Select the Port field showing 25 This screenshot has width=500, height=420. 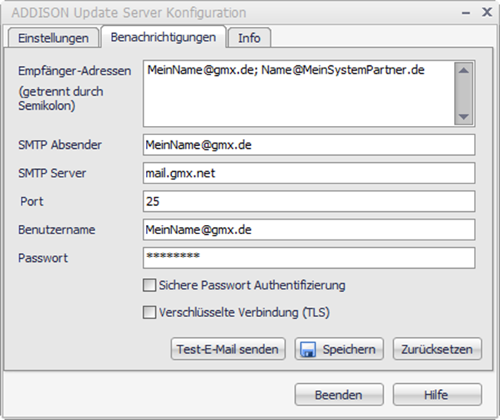click(x=309, y=201)
